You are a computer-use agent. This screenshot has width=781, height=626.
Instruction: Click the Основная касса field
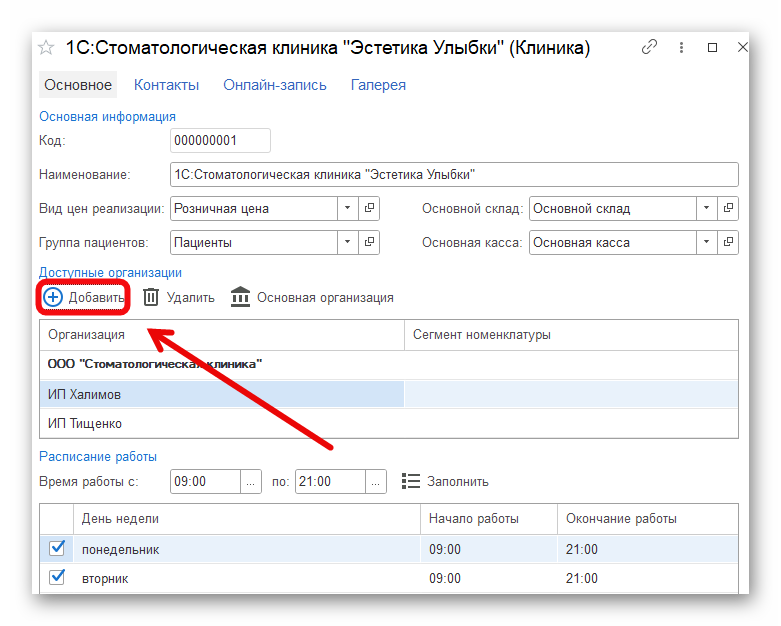(x=613, y=242)
